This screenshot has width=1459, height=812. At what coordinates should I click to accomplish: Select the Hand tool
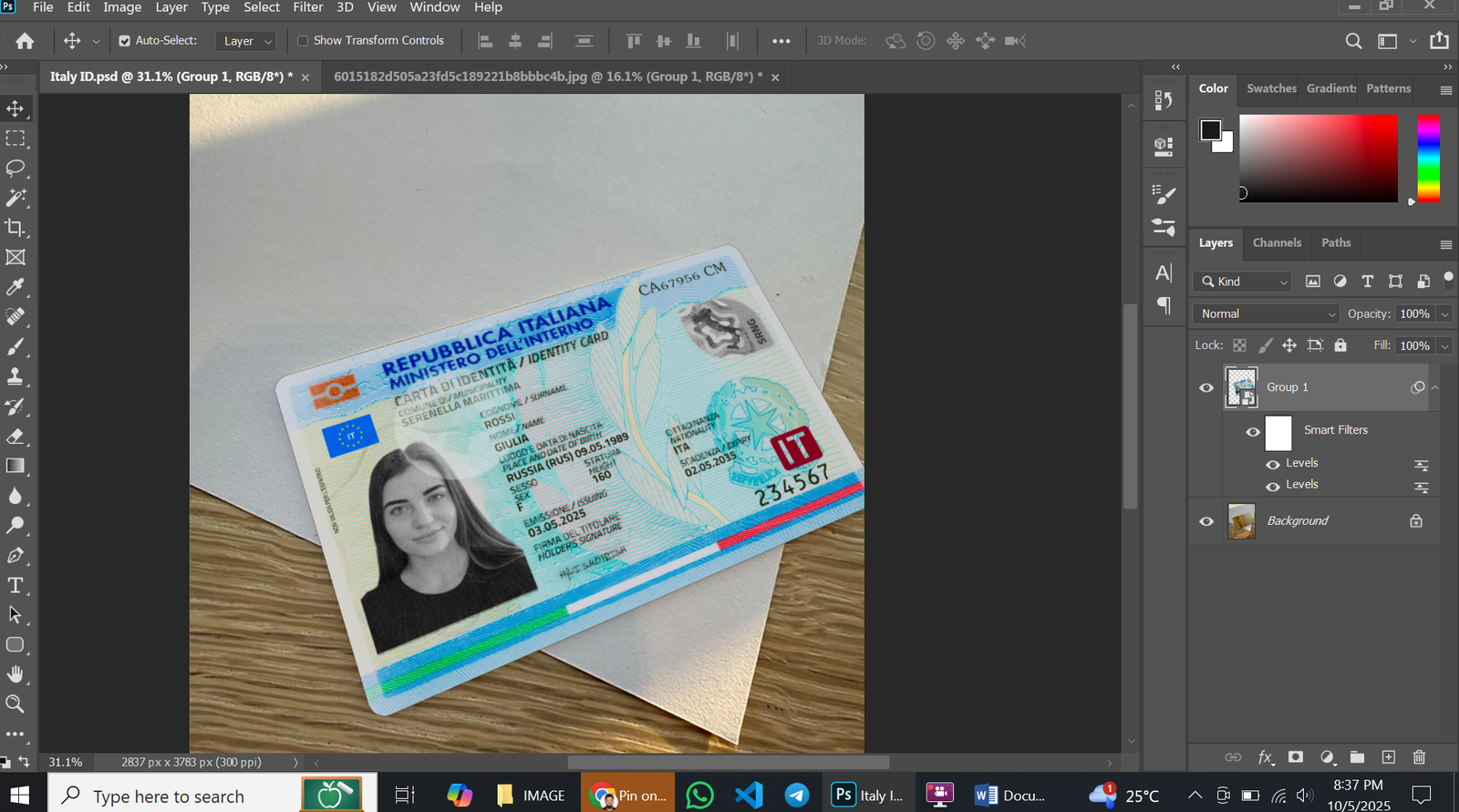(16, 674)
